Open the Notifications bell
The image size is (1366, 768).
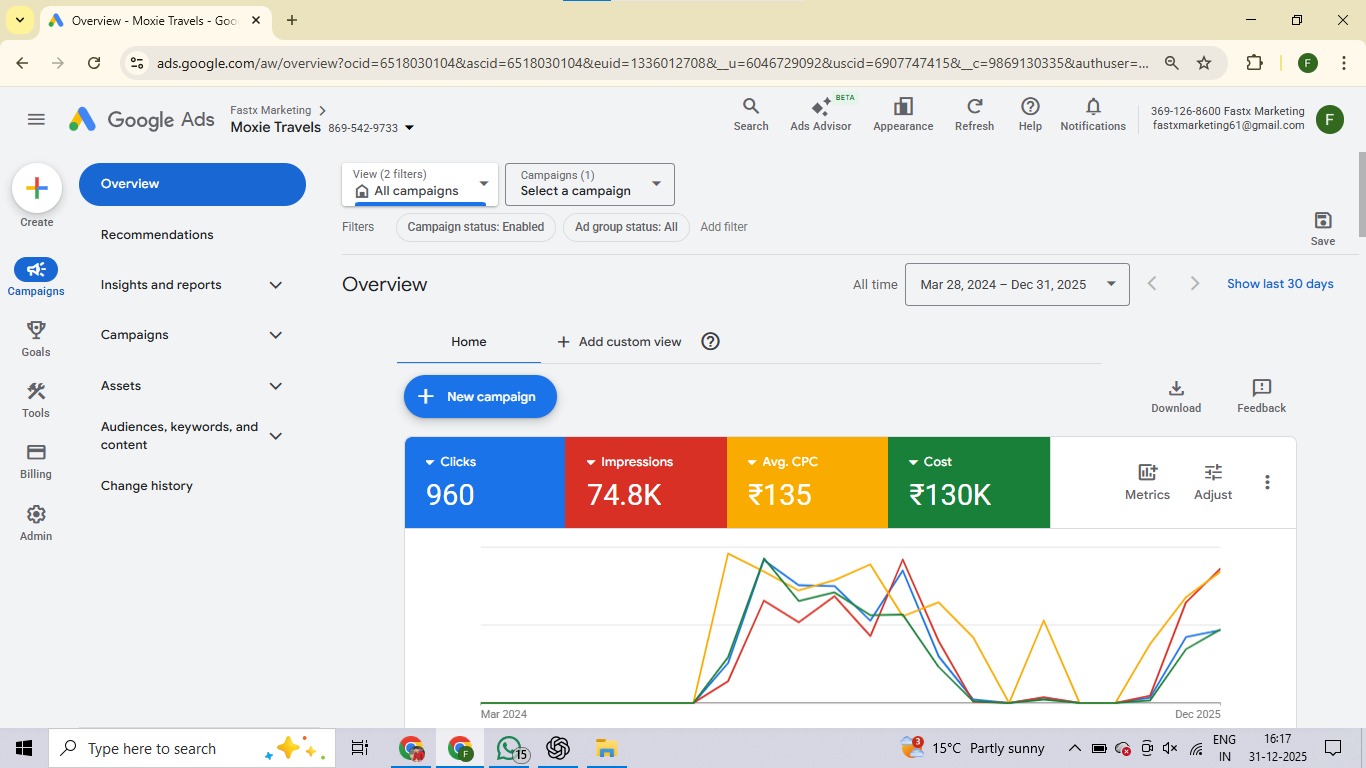click(x=1092, y=112)
